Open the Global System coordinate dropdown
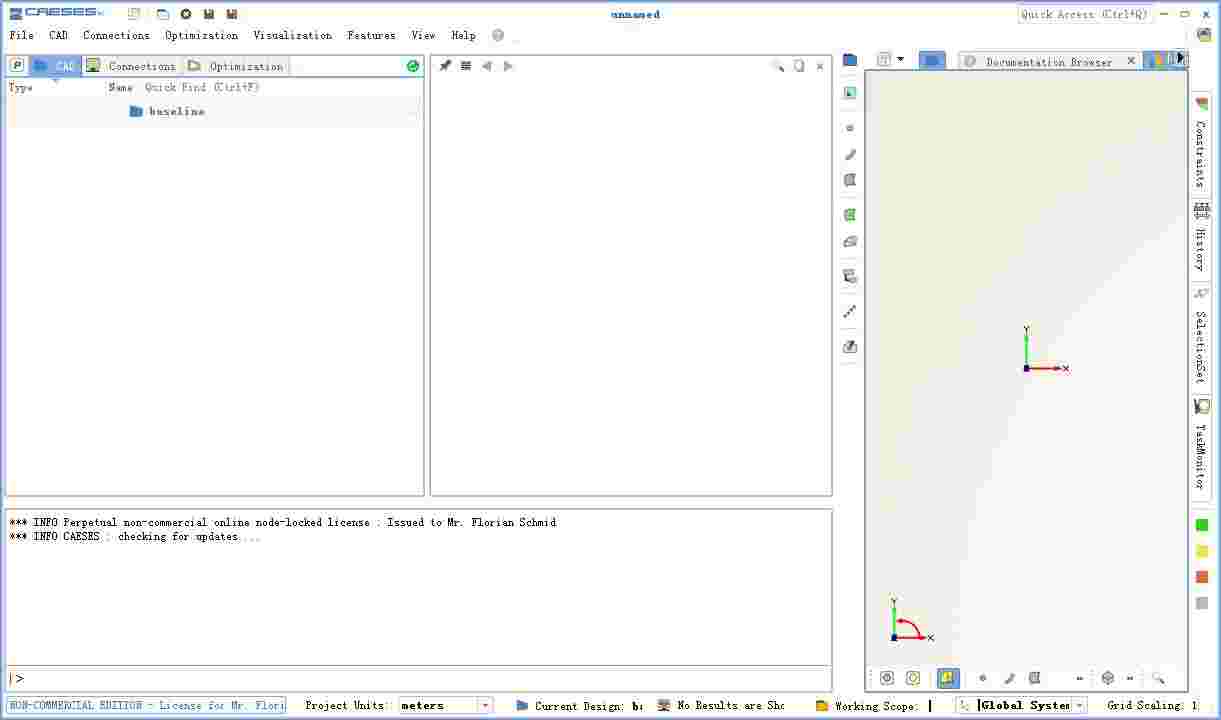 pyautogui.click(x=1080, y=705)
